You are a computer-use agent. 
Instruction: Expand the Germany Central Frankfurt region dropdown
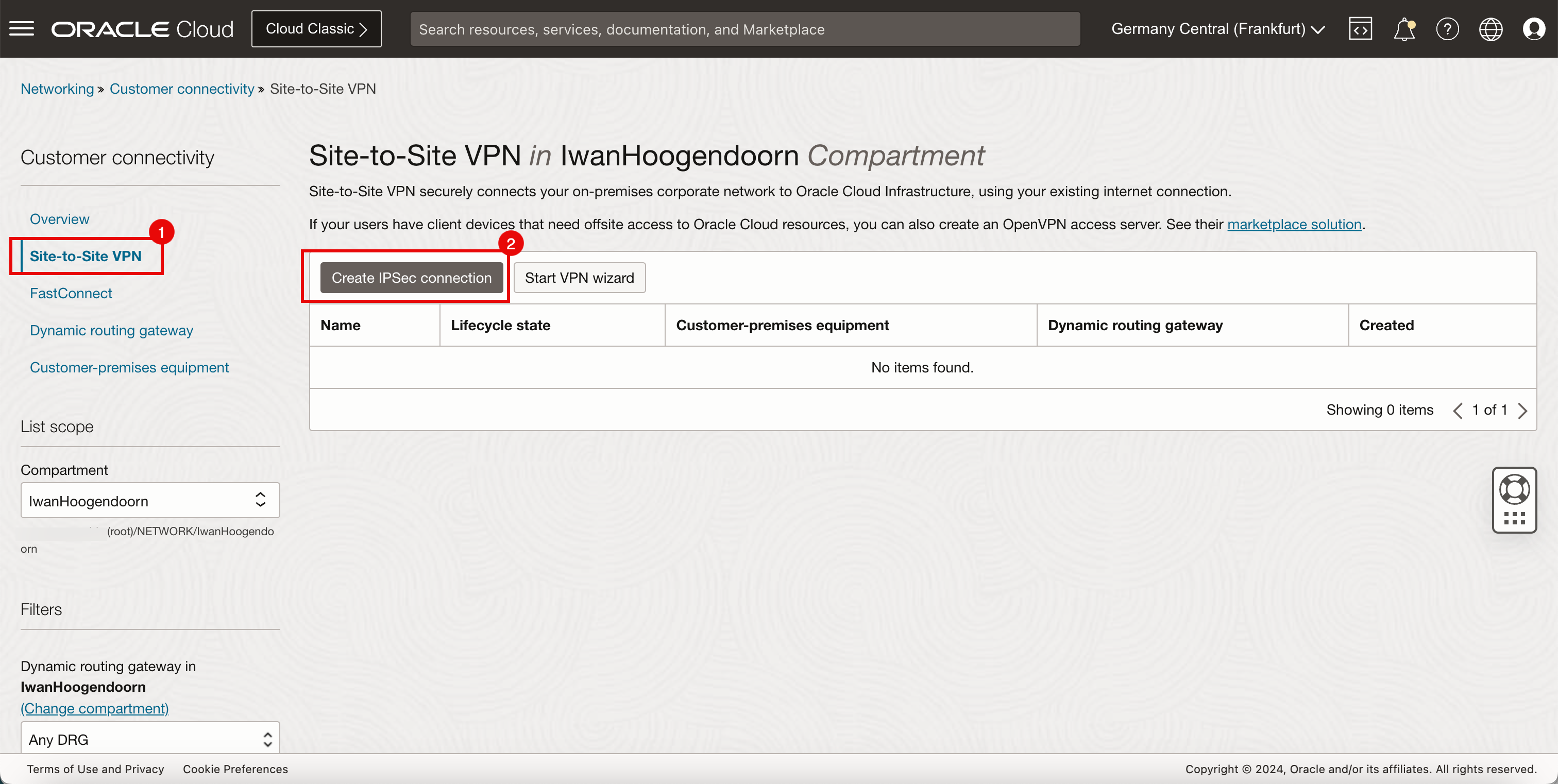[1218, 29]
